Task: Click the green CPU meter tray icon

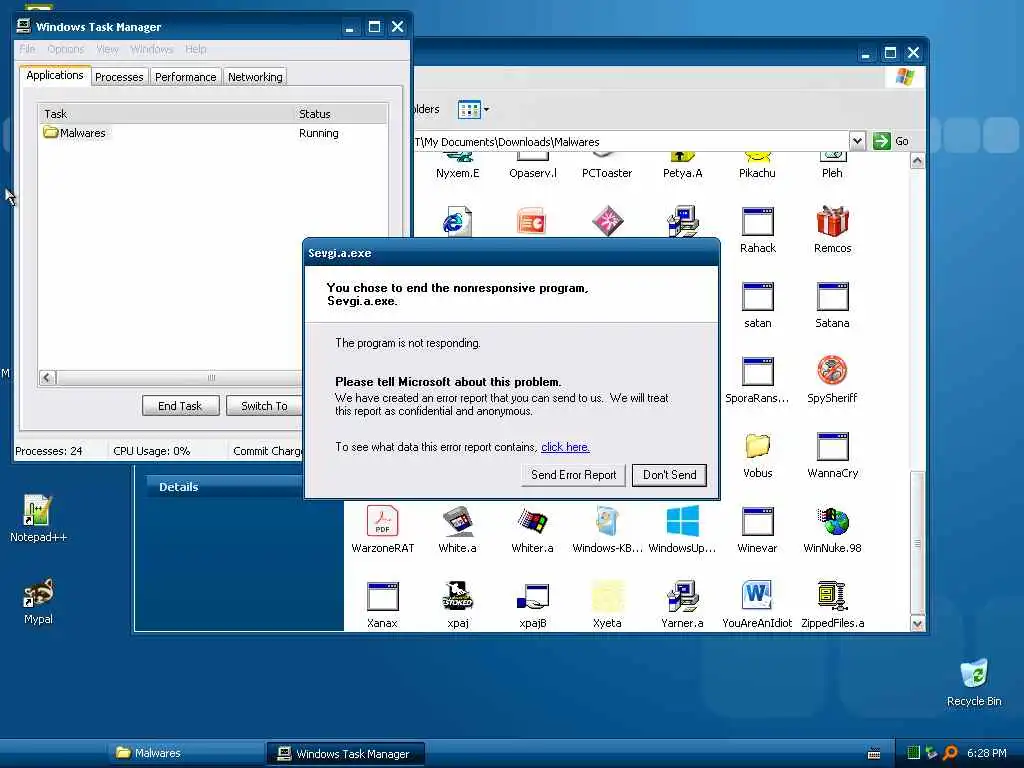Action: click(914, 753)
